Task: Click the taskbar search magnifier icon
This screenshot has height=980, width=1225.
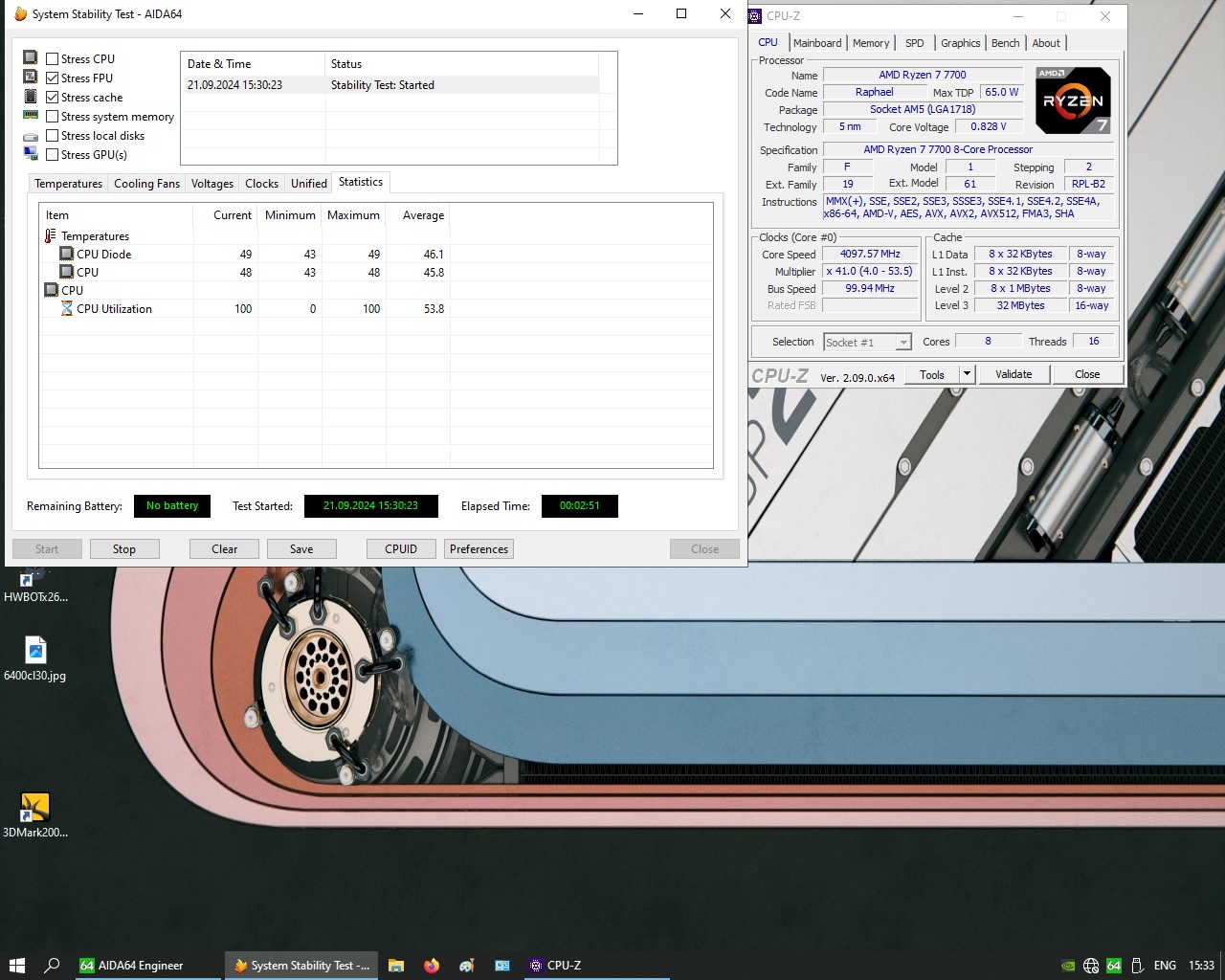Action: coord(53,966)
